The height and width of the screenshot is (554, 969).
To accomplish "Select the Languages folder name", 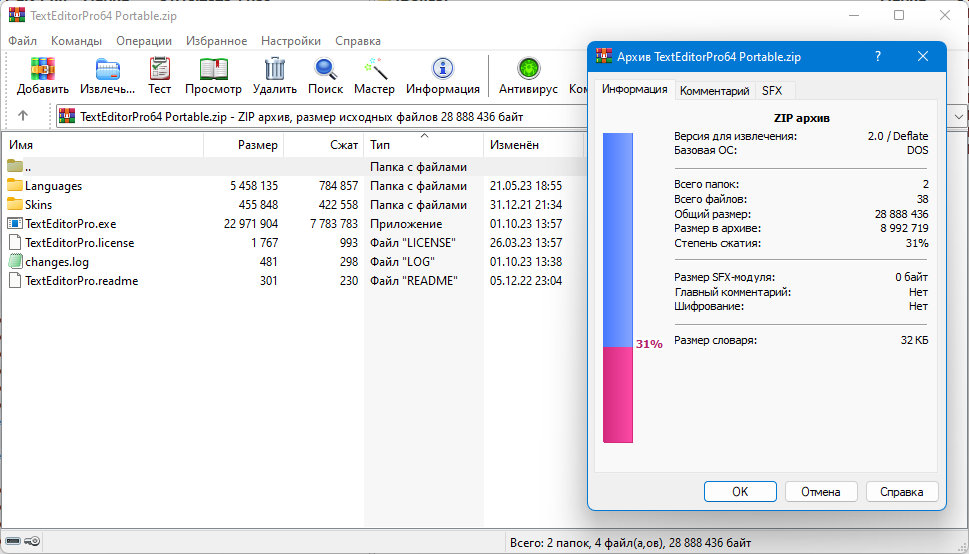I will [x=53, y=185].
